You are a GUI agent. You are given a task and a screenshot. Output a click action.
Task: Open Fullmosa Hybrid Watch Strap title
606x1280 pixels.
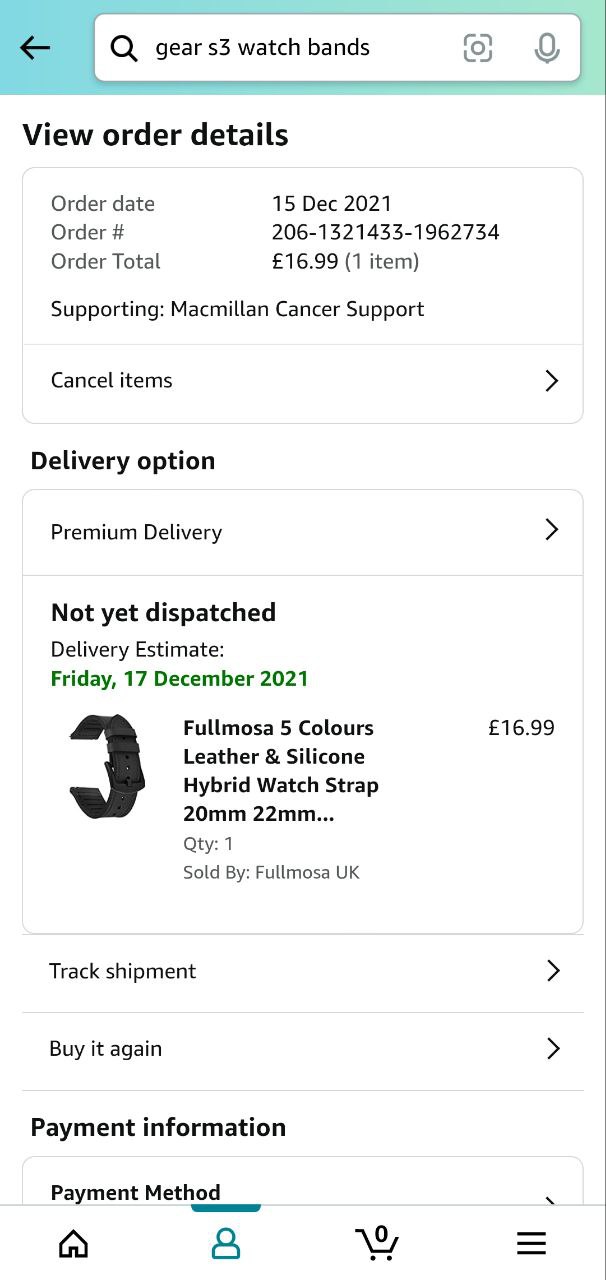pos(280,771)
